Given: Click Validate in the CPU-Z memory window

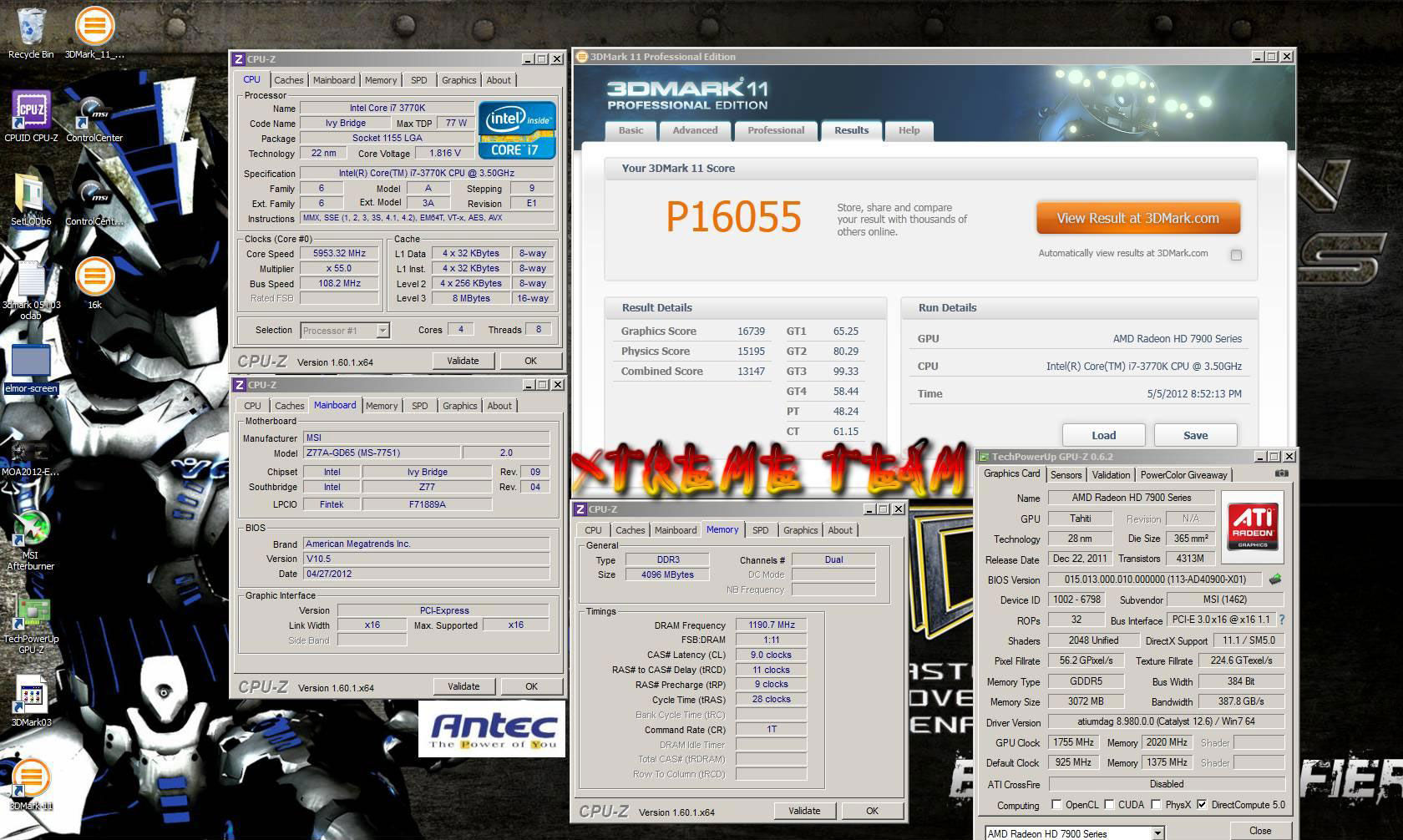Looking at the screenshot, I should tap(804, 811).
